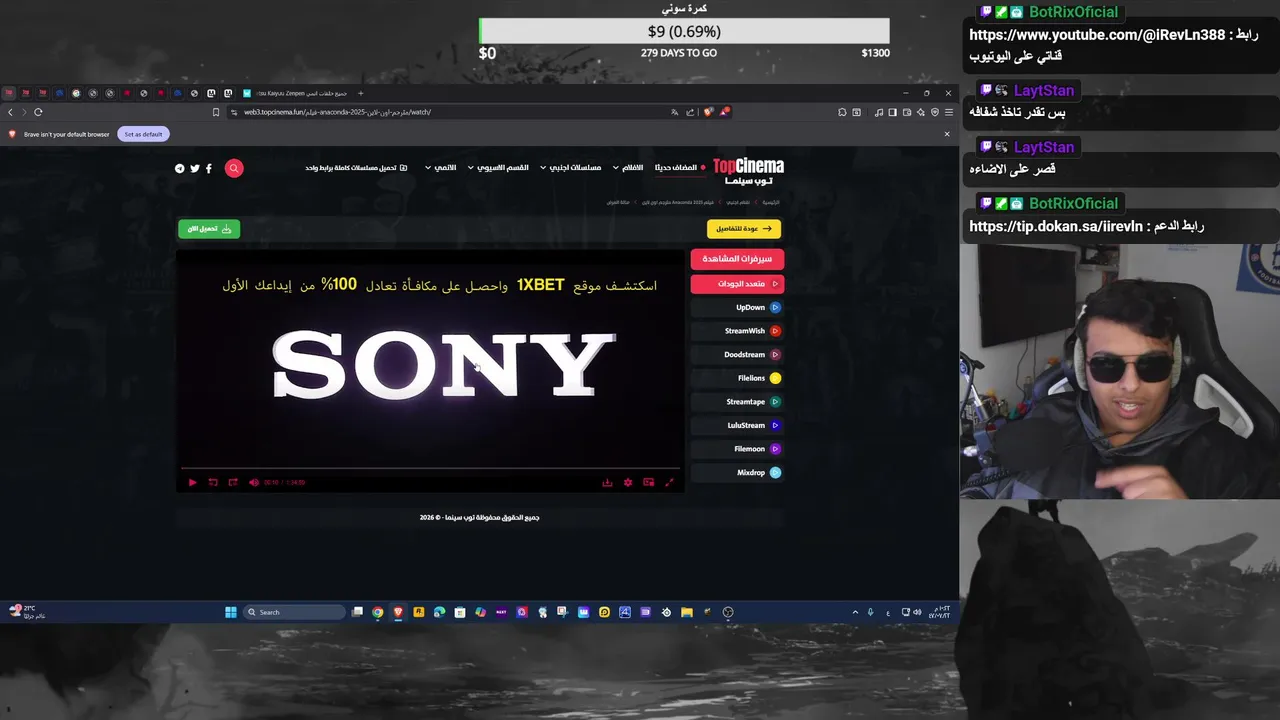Click the browser address bar URL

tap(338, 112)
